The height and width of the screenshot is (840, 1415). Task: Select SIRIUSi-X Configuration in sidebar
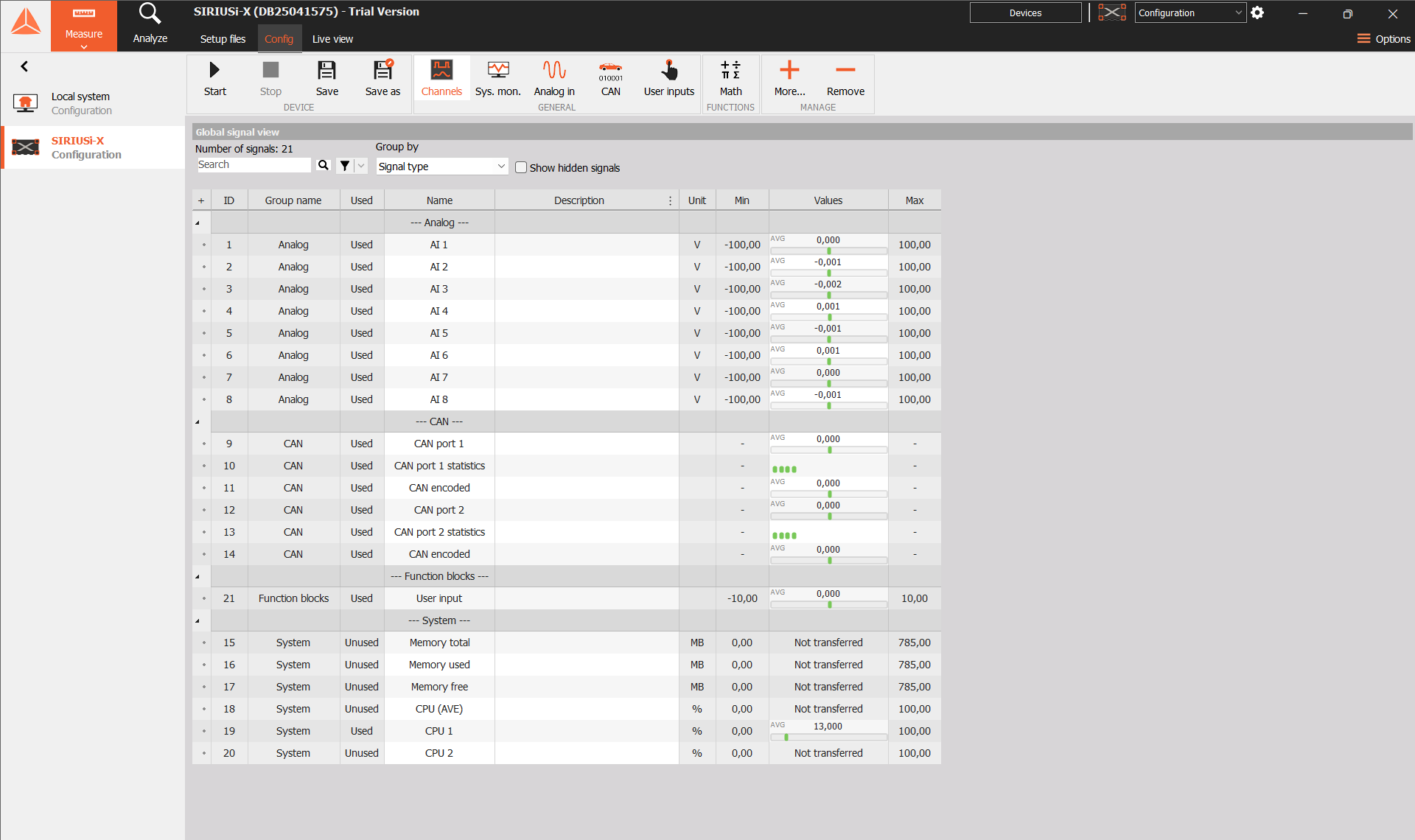point(93,147)
